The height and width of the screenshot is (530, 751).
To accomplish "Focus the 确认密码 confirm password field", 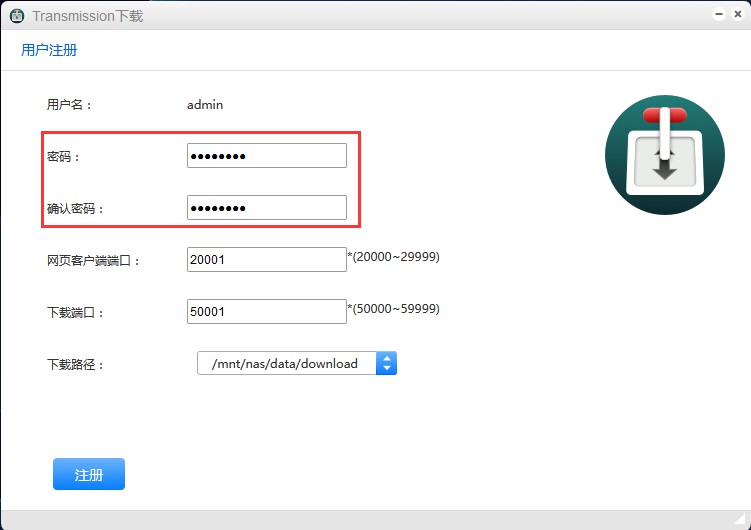I will [x=266, y=208].
